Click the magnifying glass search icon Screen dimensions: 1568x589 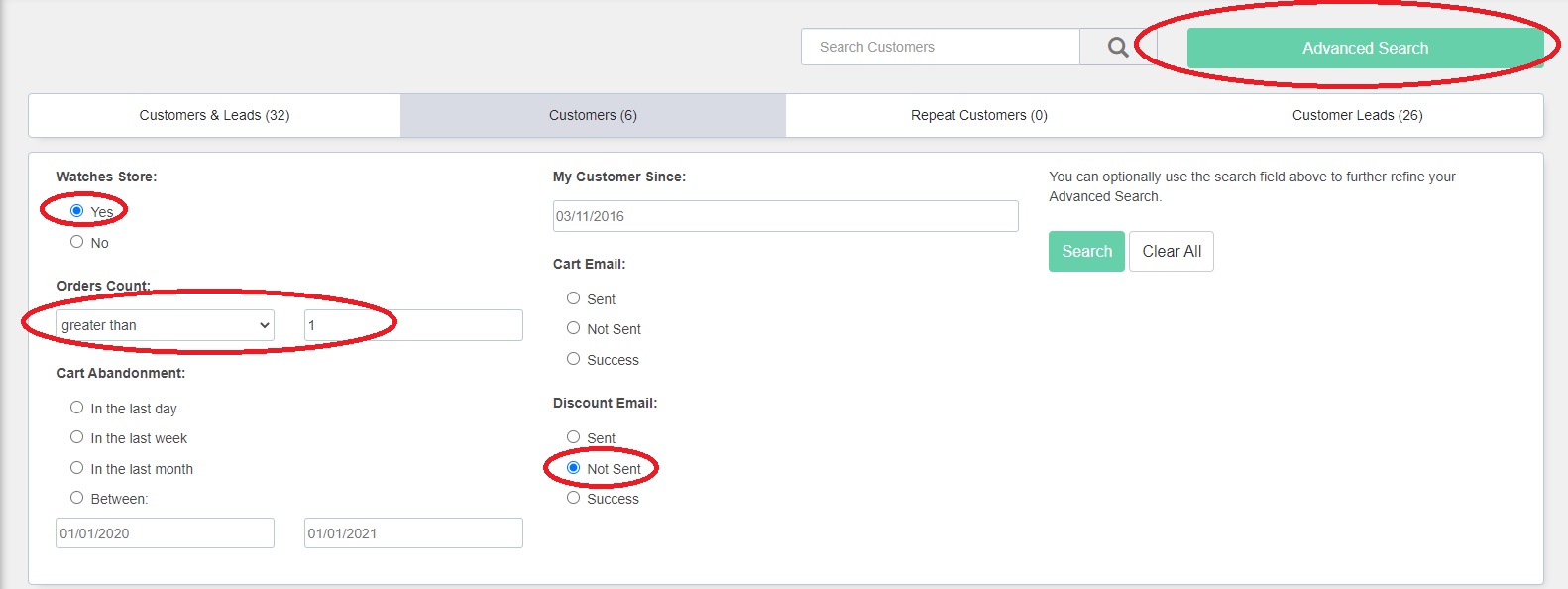(x=1118, y=47)
